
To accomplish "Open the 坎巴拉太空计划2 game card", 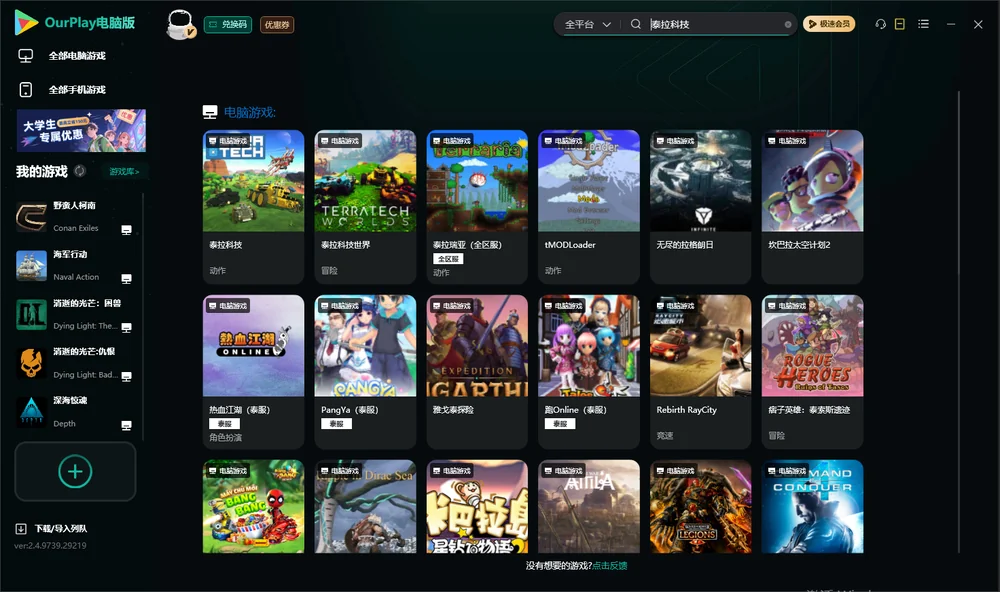I will coord(812,207).
